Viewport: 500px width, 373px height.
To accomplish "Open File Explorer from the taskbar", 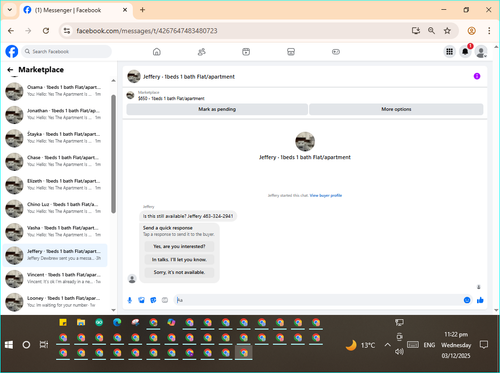I will coord(81,323).
